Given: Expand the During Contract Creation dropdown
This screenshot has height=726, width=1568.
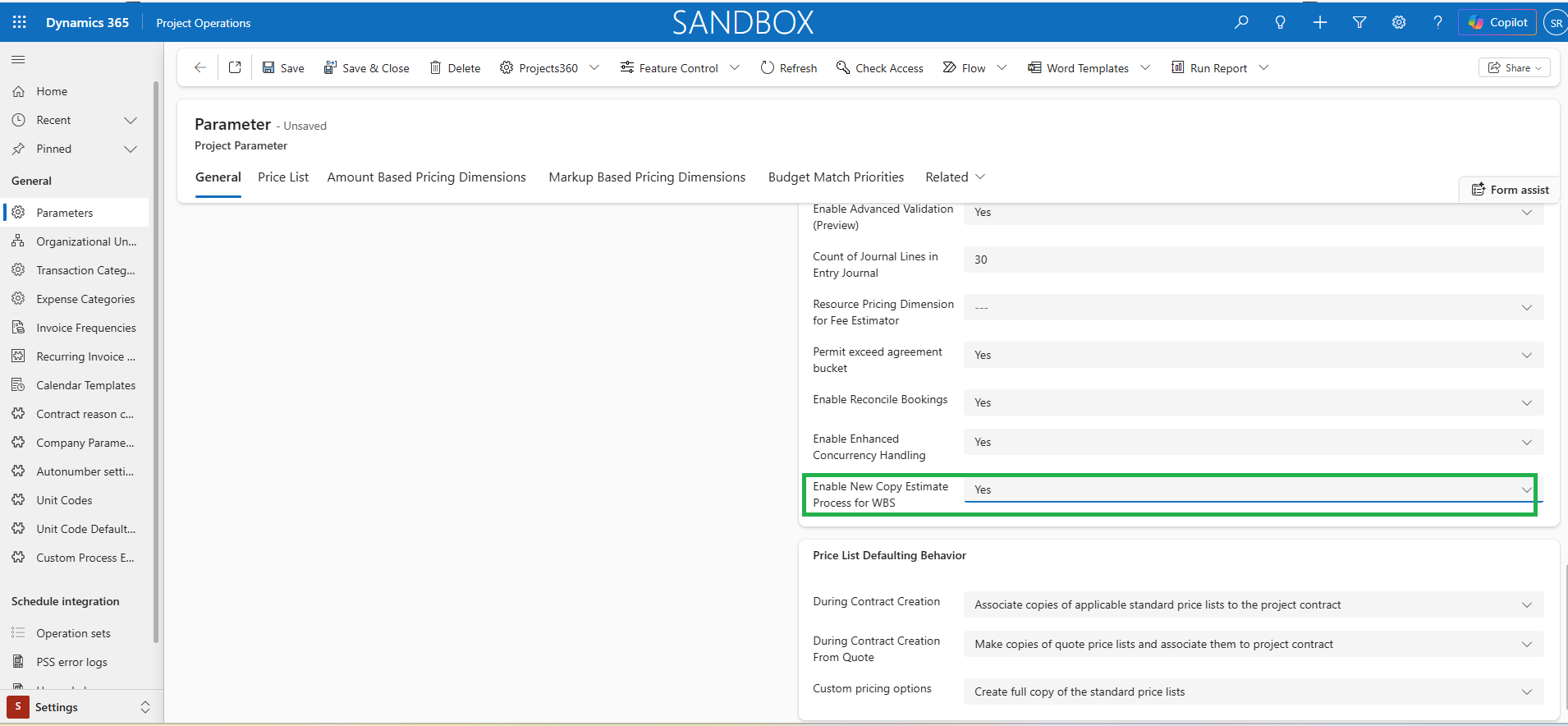Looking at the screenshot, I should [1252, 604].
